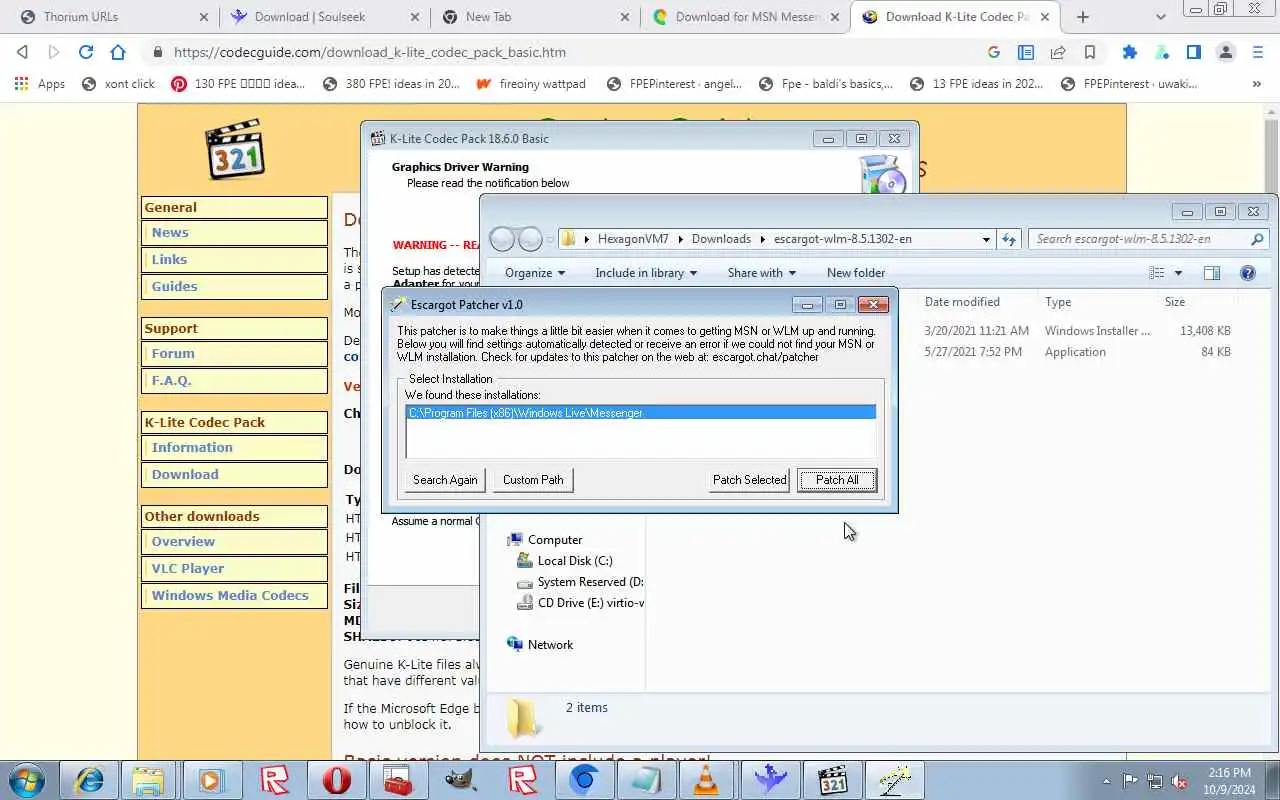The height and width of the screenshot is (800, 1280).
Task: Select Network in the Explorer tree
Action: [550, 645]
